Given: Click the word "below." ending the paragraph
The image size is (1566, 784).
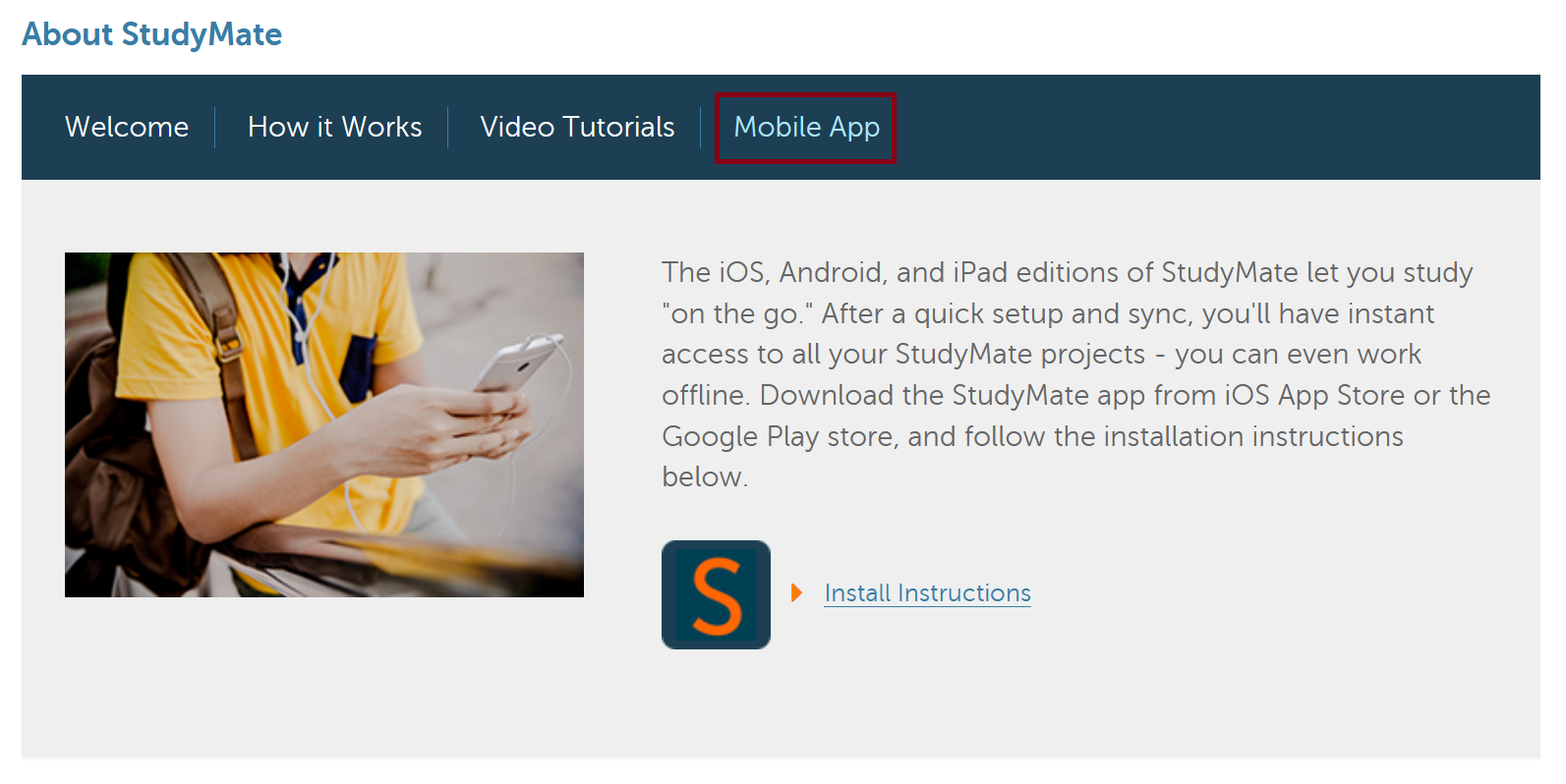Looking at the screenshot, I should click(705, 476).
